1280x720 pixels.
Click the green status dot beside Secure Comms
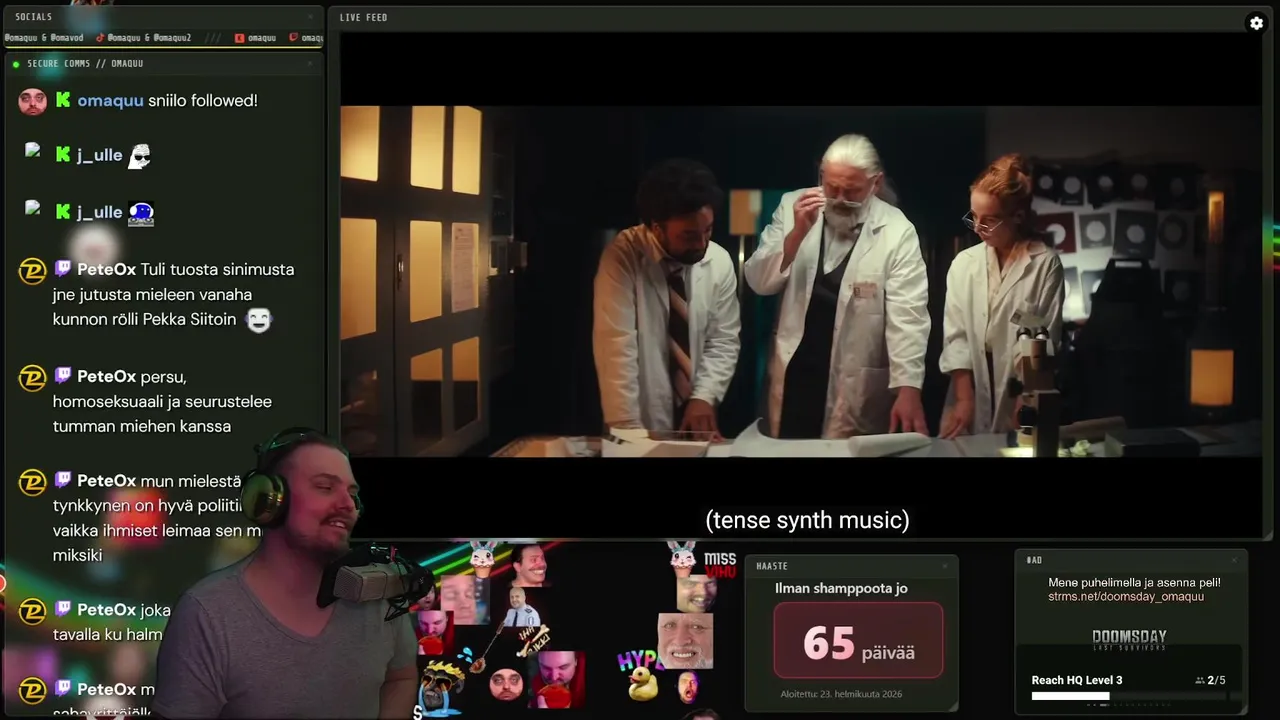pyautogui.click(x=16, y=64)
